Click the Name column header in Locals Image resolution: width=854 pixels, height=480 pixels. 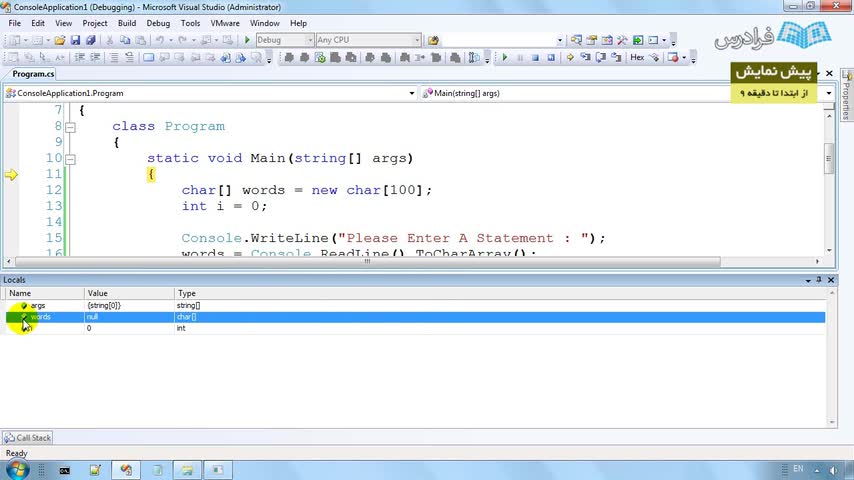(x=45, y=293)
